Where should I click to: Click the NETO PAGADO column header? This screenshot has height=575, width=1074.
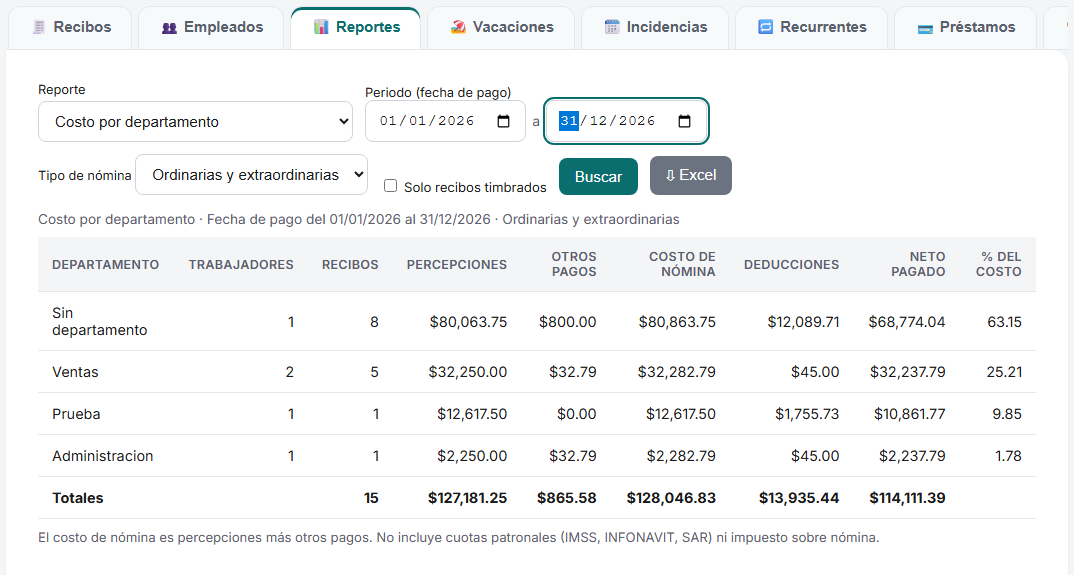[x=918, y=264]
